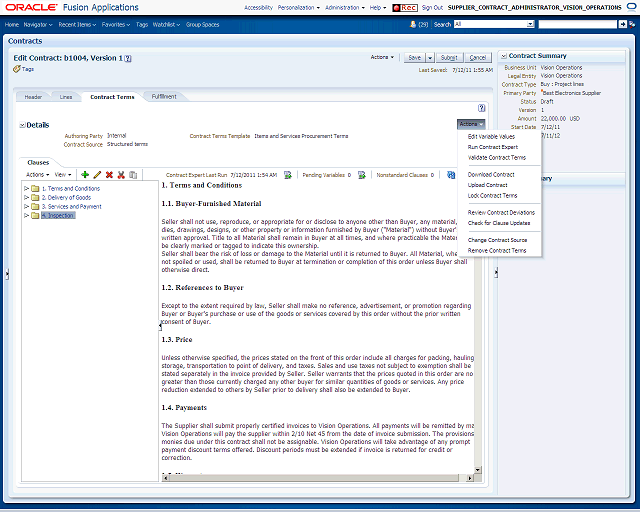Open help icon beside Edit Contract title
640x512 pixels.
(x=128, y=58)
